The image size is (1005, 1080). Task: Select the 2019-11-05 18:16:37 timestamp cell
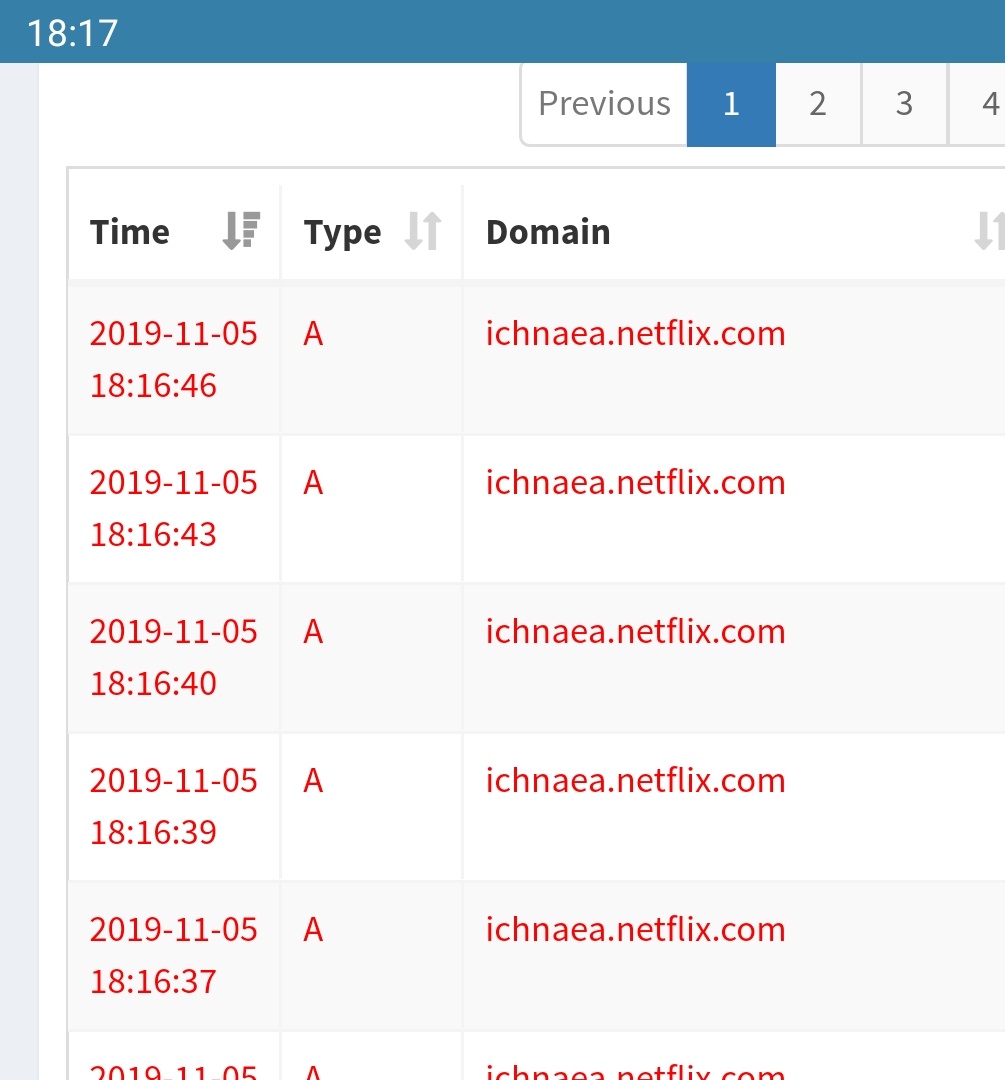click(x=173, y=954)
